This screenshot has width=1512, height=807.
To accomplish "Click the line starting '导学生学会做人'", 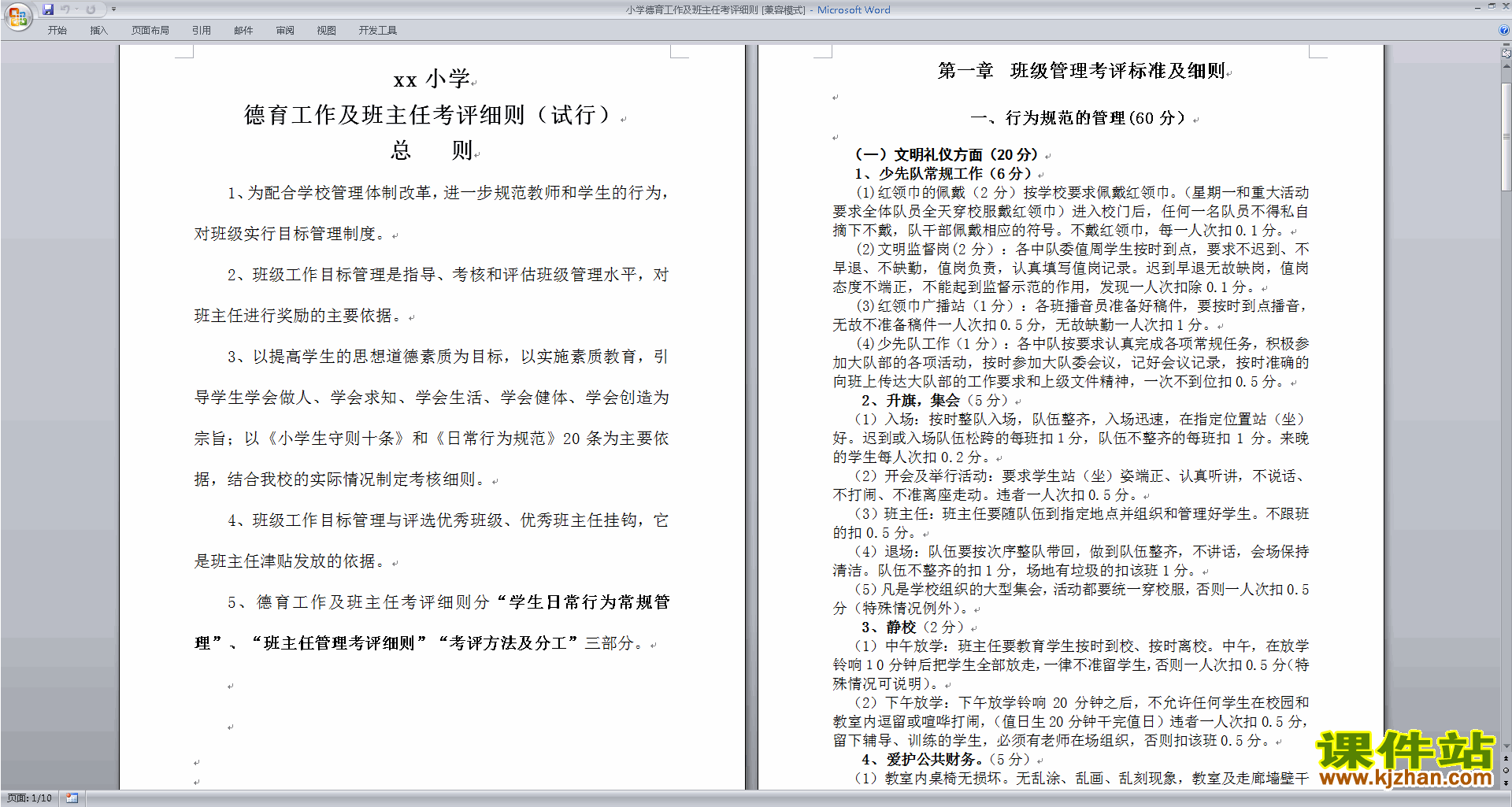I will [x=432, y=398].
